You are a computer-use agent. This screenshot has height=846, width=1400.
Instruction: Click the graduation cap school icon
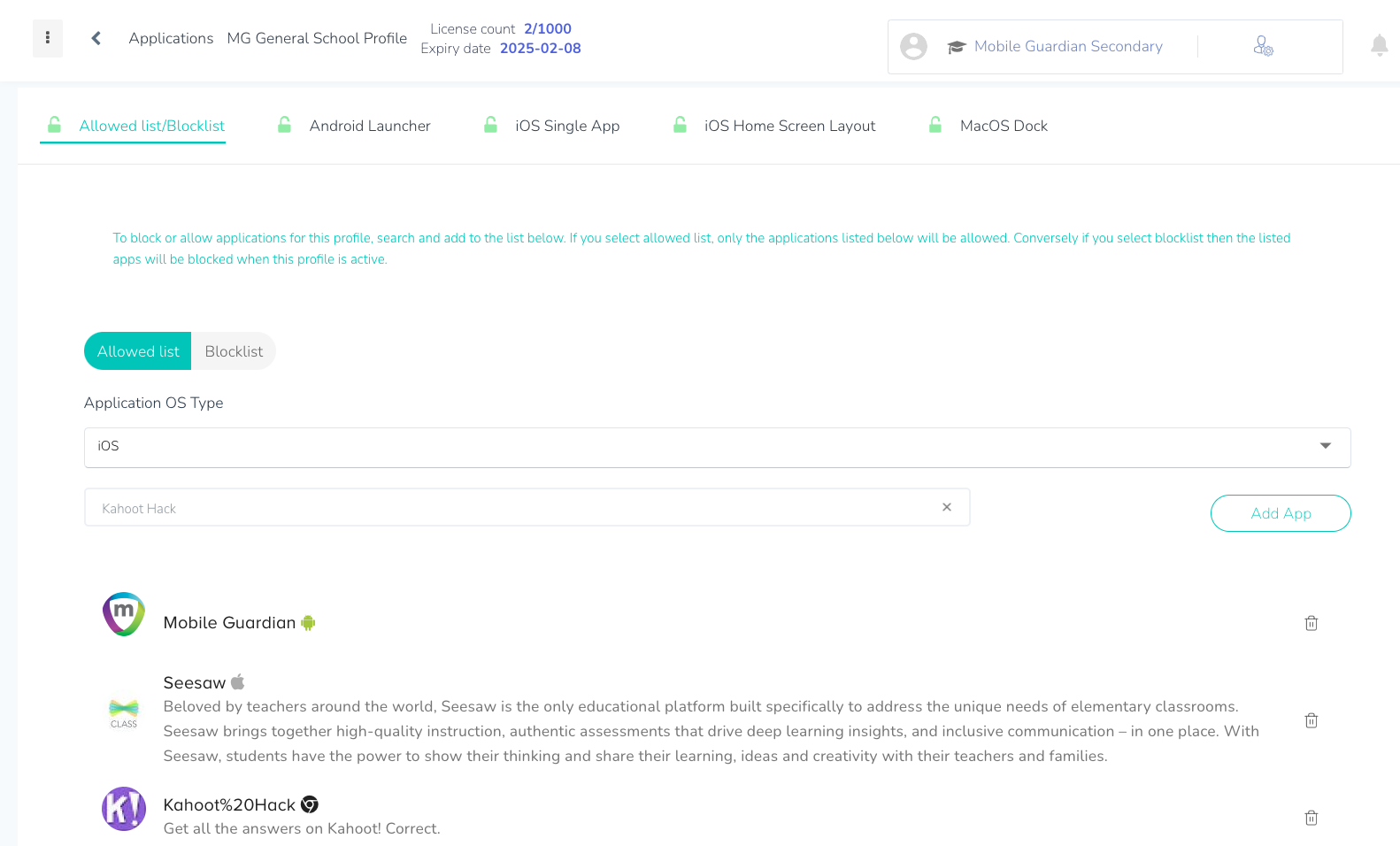coord(956,47)
